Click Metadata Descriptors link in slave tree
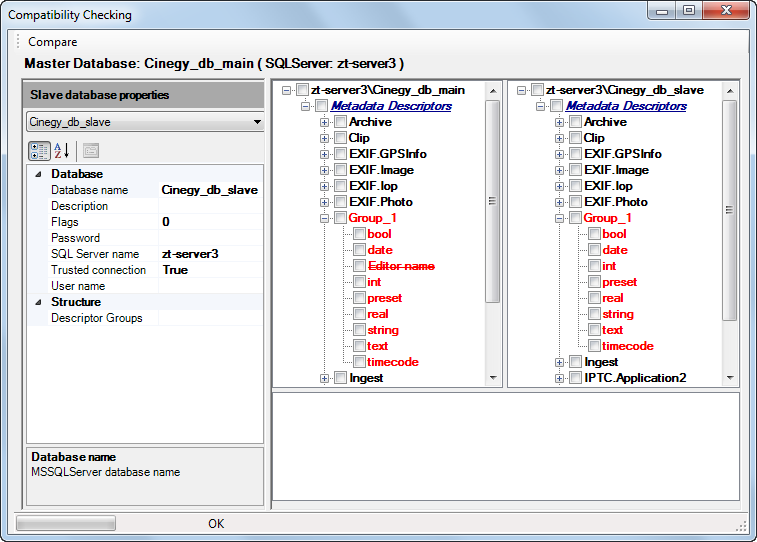This screenshot has width=757, height=542. point(626,106)
